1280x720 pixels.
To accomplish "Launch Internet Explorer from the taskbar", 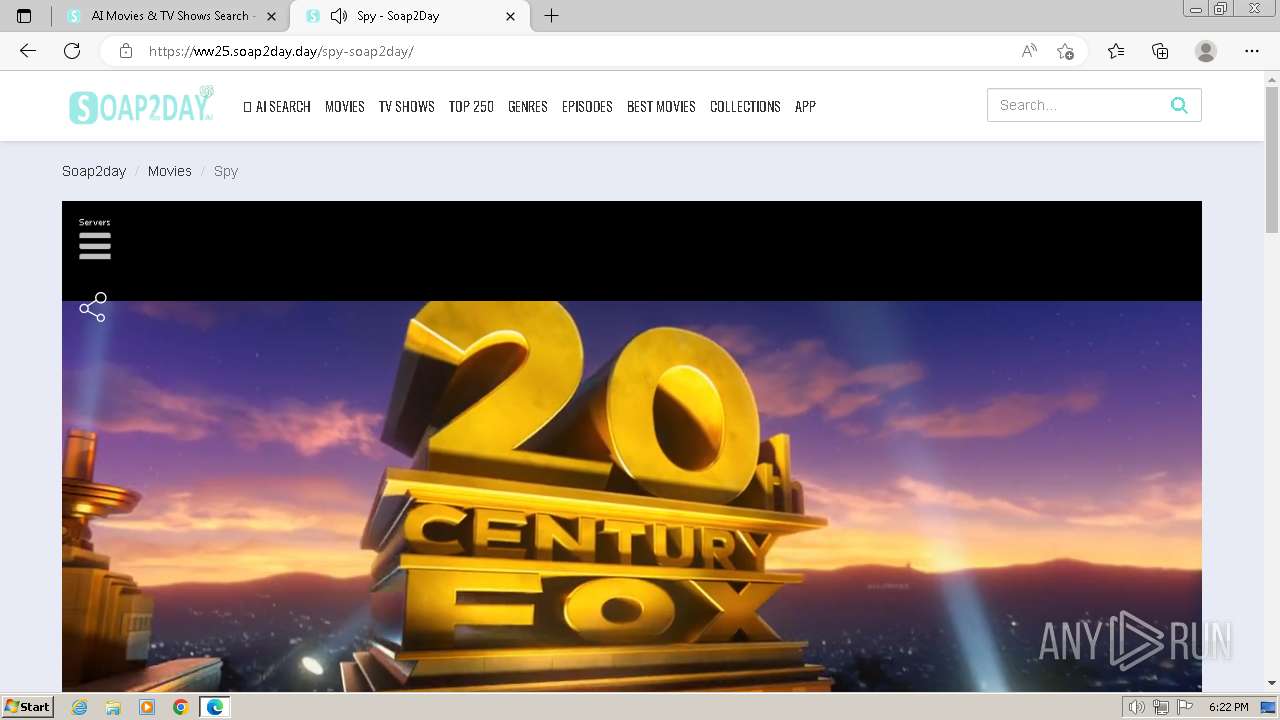I will click(80, 707).
